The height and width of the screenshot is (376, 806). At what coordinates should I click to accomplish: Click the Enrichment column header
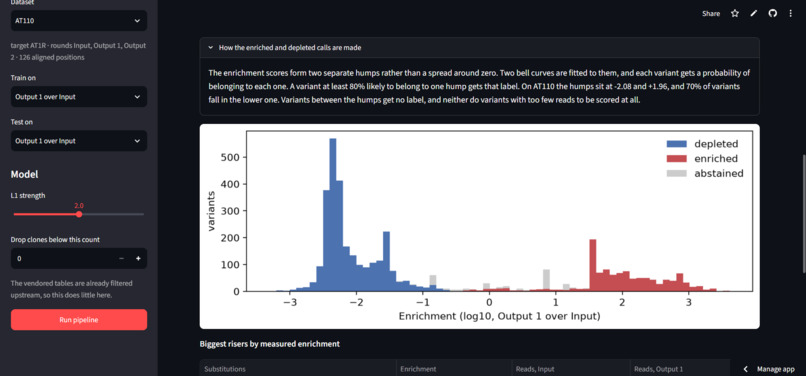[x=454, y=369]
